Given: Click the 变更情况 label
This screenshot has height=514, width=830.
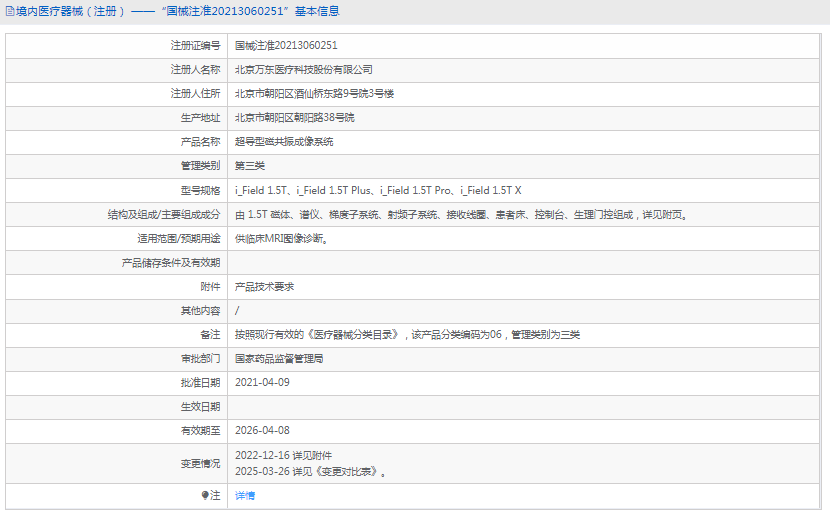Looking at the screenshot, I should tap(200, 463).
